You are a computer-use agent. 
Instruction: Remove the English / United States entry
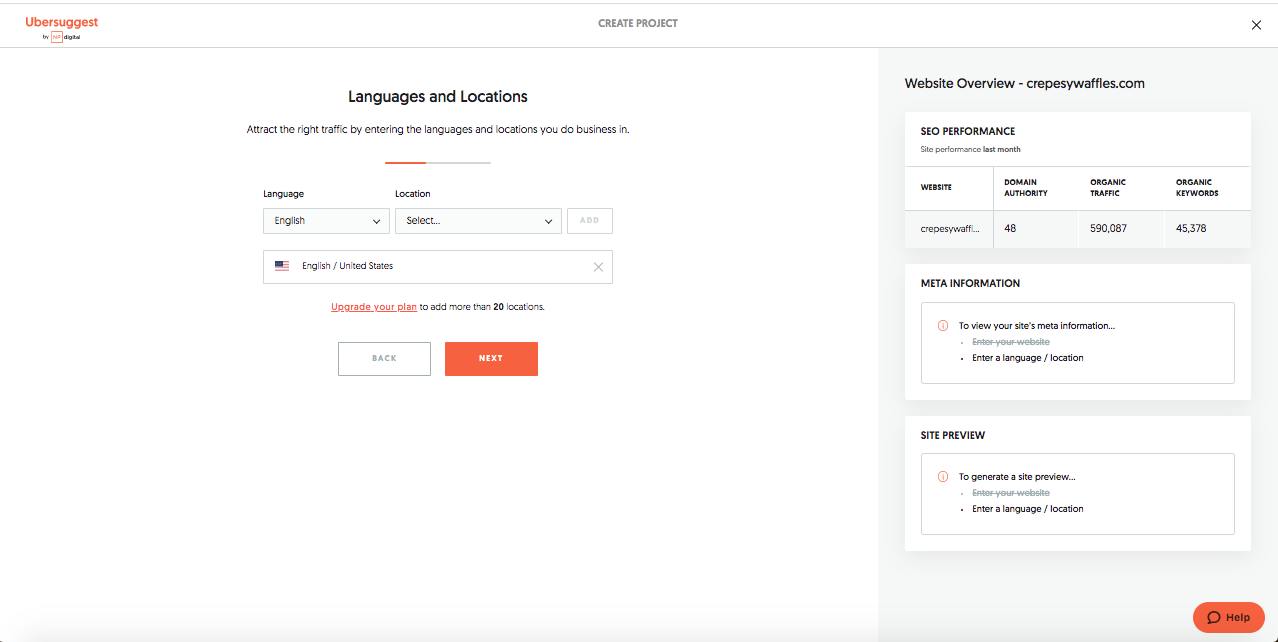tap(598, 267)
